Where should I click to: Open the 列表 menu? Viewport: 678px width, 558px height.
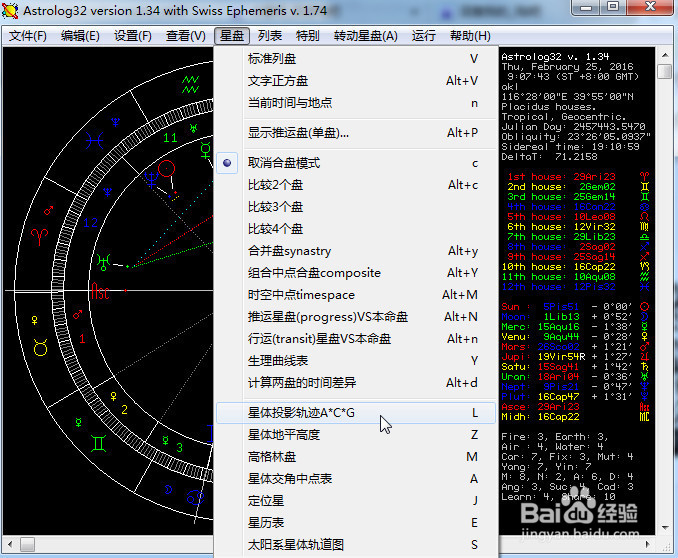(270, 36)
